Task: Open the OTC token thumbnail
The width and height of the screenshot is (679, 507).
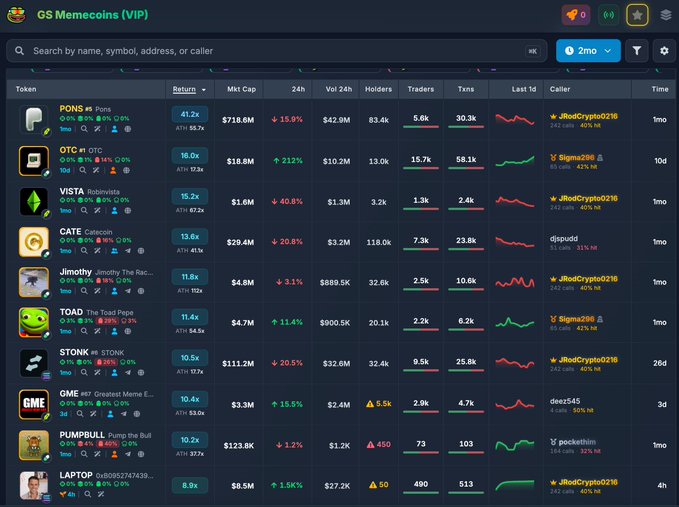Action: (x=34, y=161)
